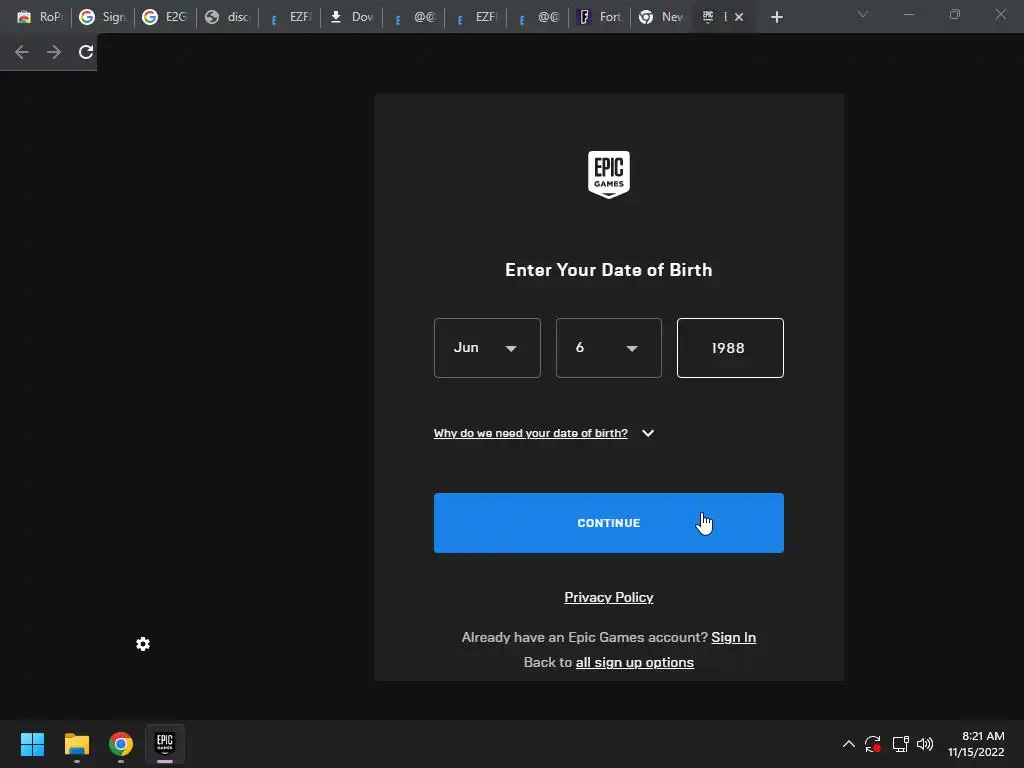The image size is (1024, 768).
Task: Reload the page with the refresh icon
Action: (x=86, y=52)
